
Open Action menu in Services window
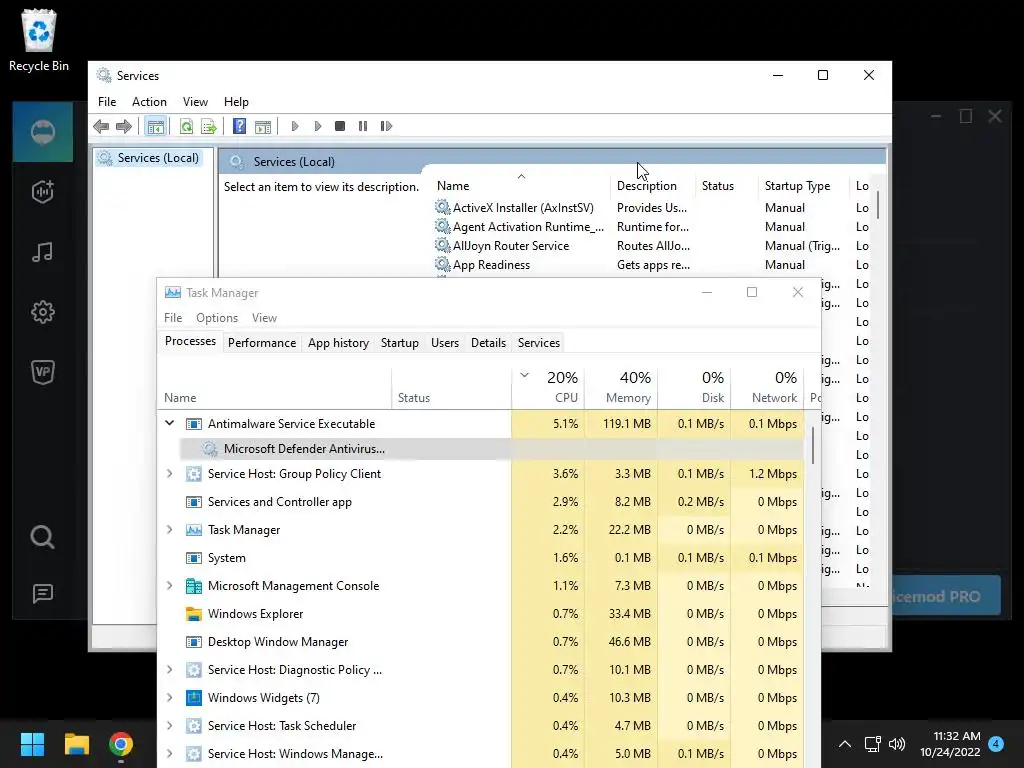pos(149,102)
